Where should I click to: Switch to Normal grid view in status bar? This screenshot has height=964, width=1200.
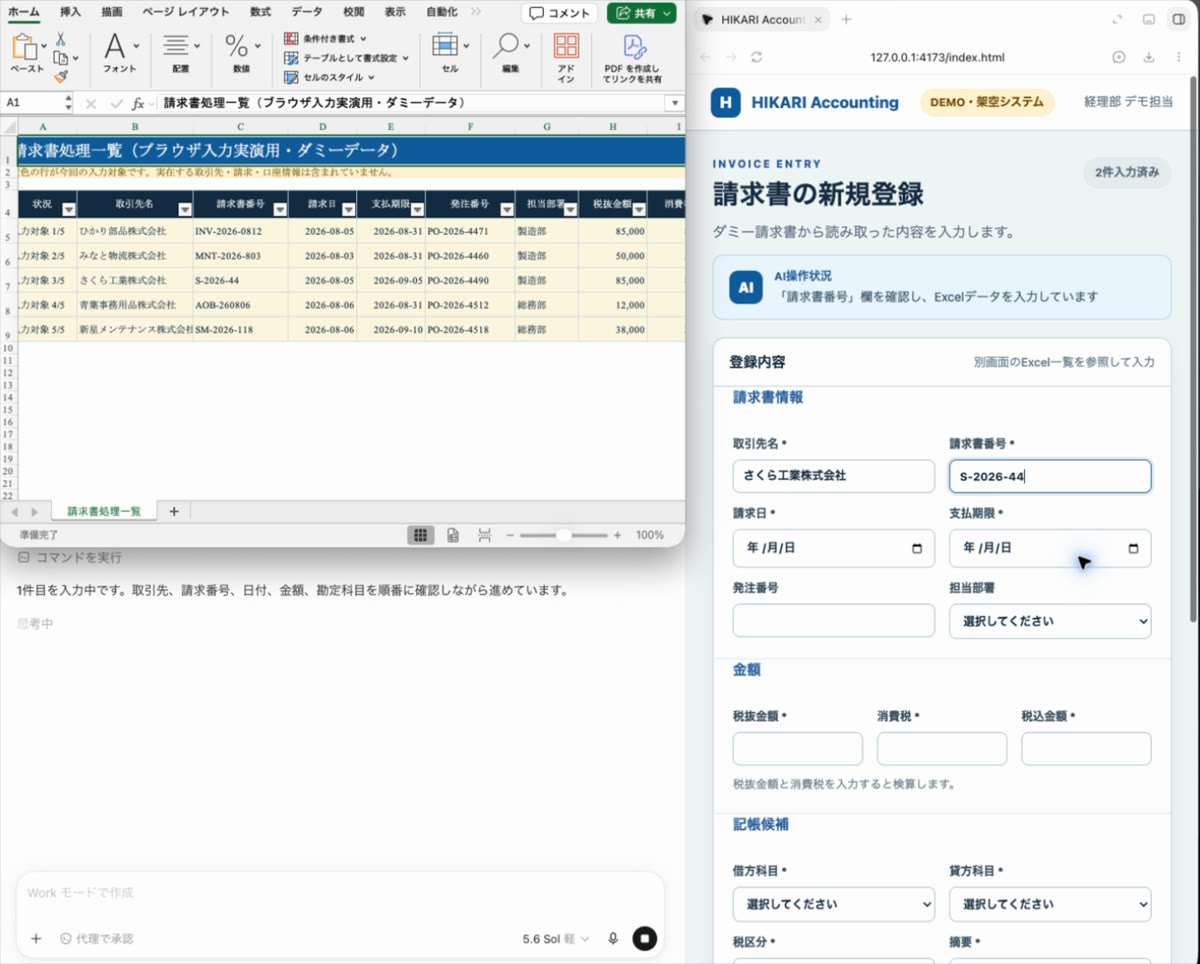coord(421,536)
